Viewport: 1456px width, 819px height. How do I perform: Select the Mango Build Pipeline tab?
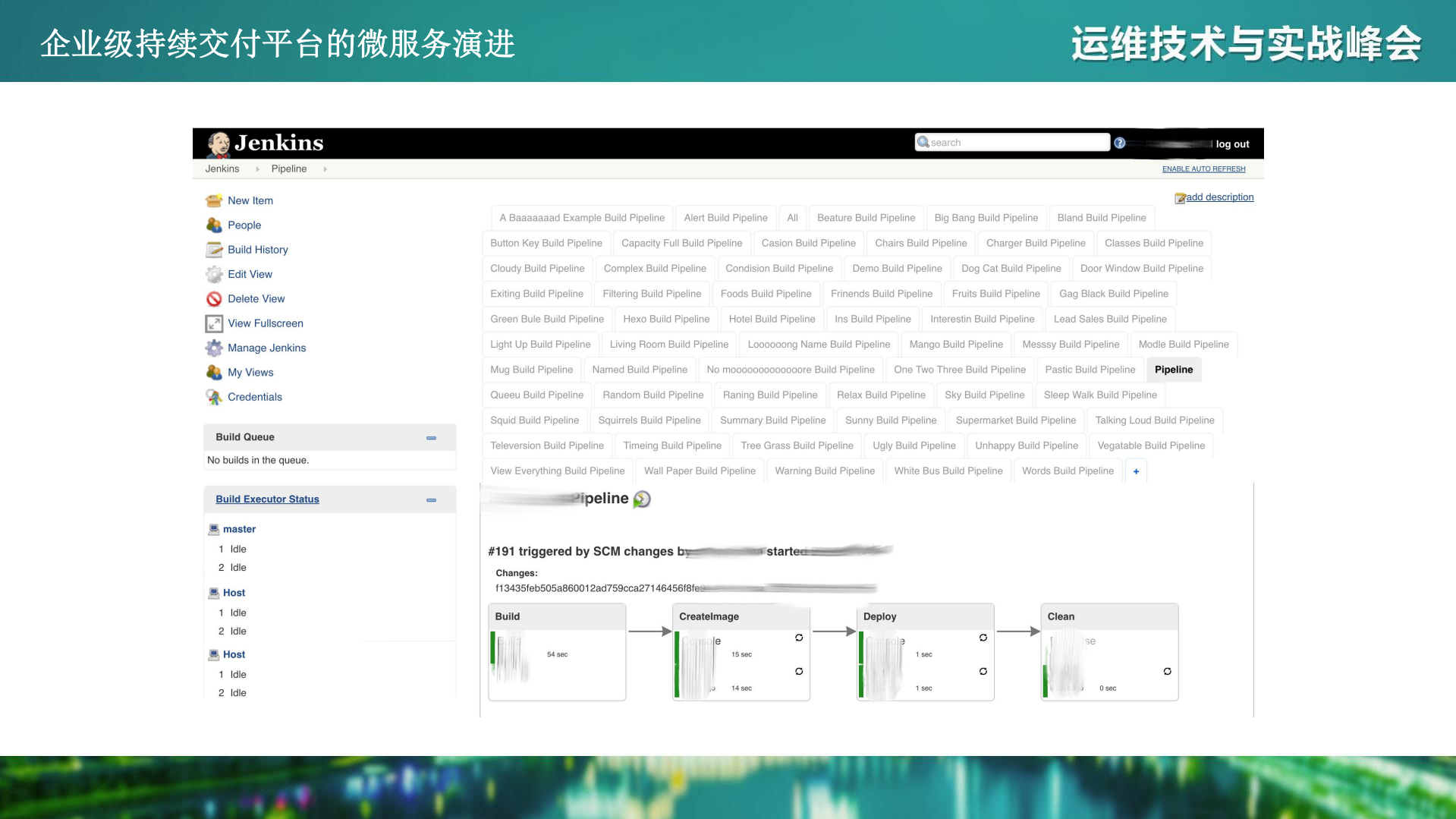click(955, 344)
